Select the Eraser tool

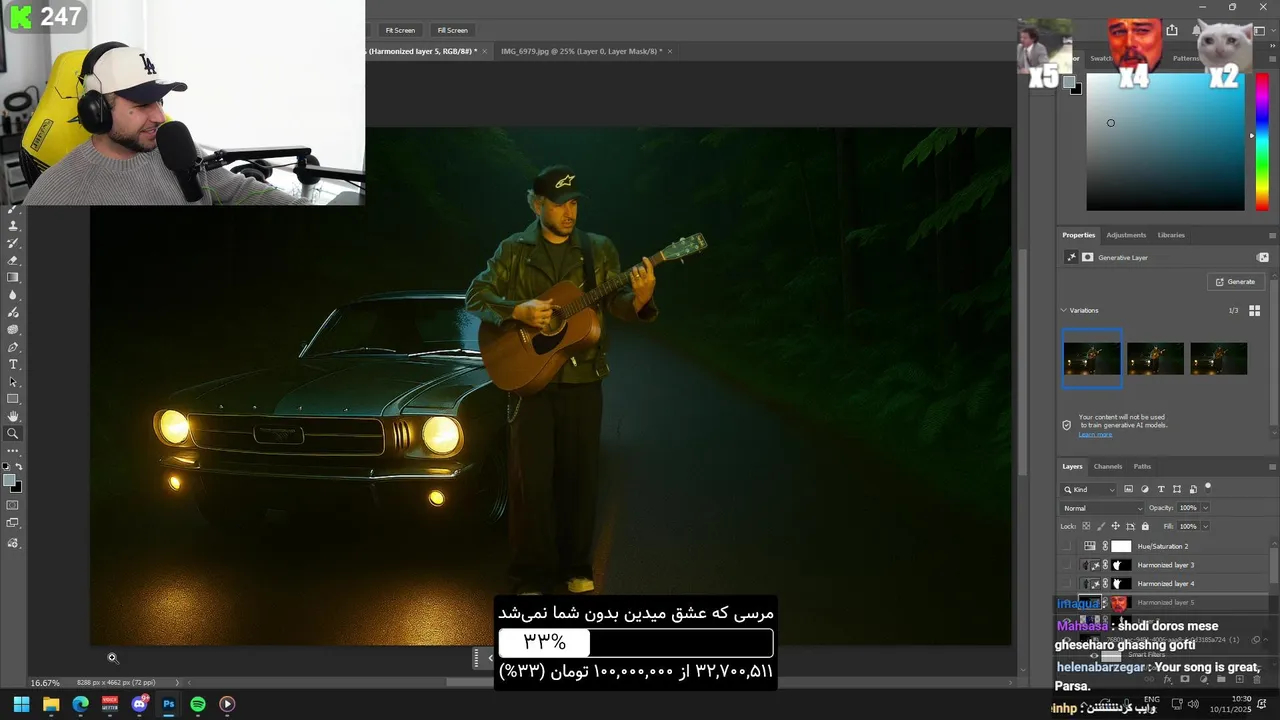point(13,260)
